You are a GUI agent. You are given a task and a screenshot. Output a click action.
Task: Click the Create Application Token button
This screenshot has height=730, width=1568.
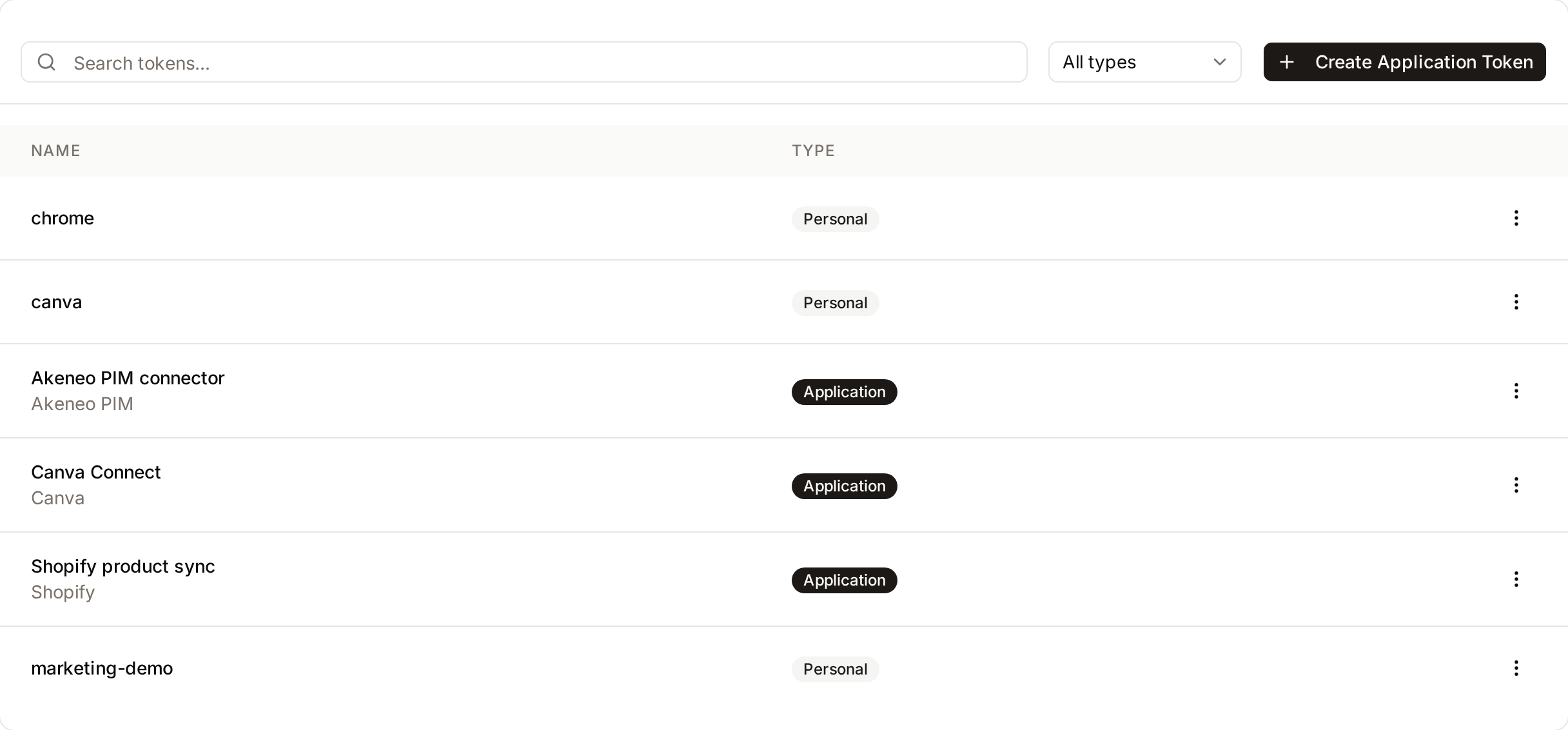click(x=1404, y=62)
